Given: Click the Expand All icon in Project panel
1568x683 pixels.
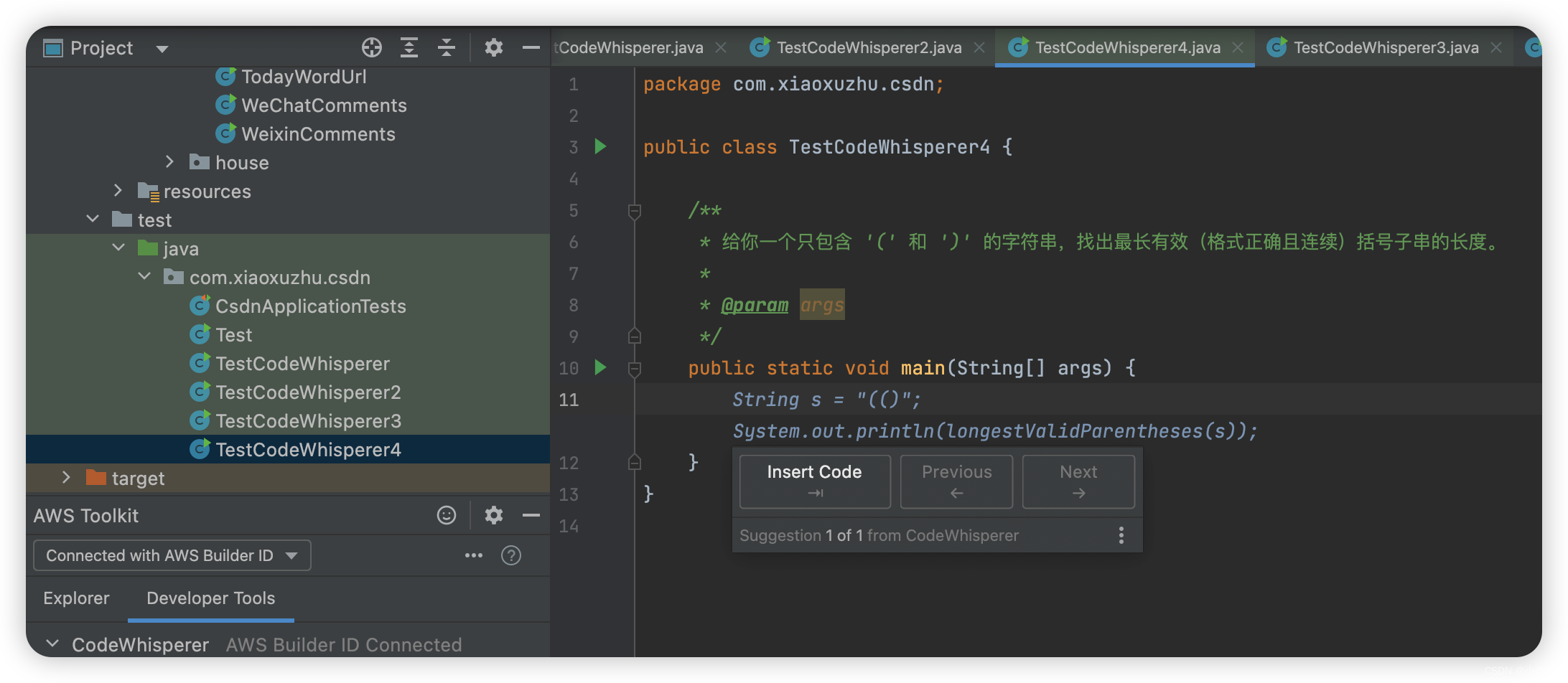Looking at the screenshot, I should pos(409,48).
